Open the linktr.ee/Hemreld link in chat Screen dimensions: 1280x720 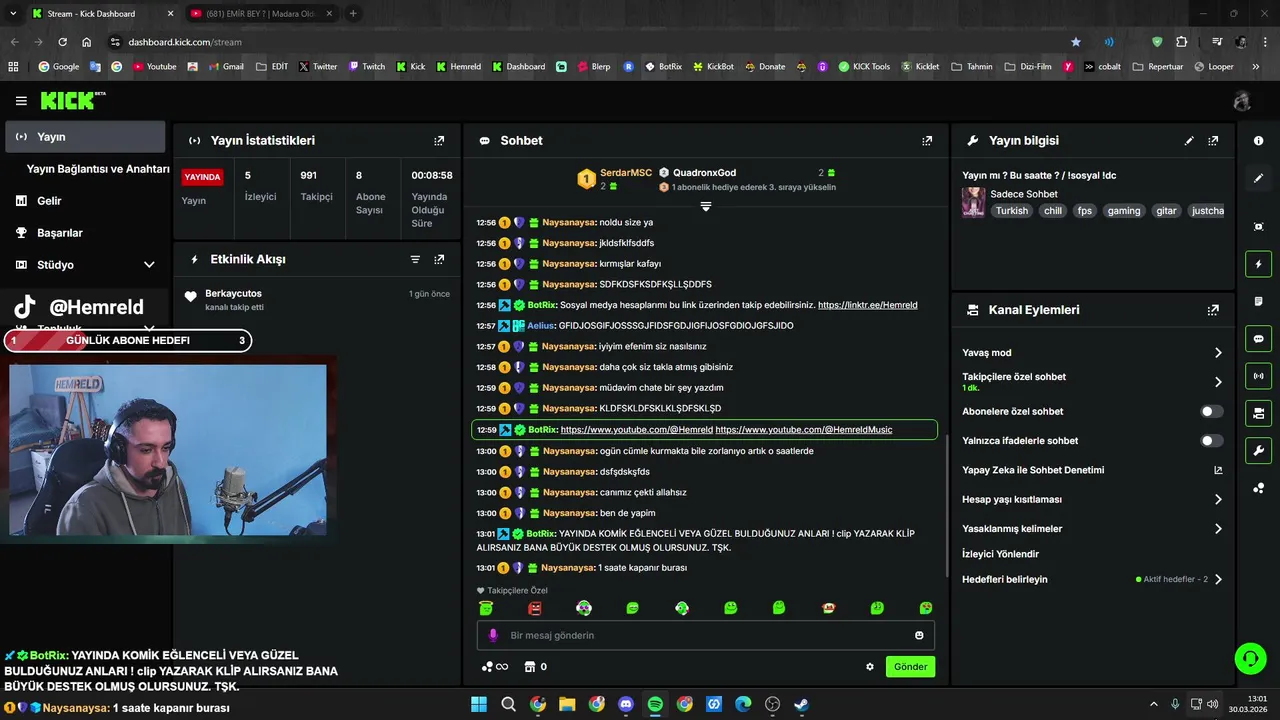pos(867,305)
